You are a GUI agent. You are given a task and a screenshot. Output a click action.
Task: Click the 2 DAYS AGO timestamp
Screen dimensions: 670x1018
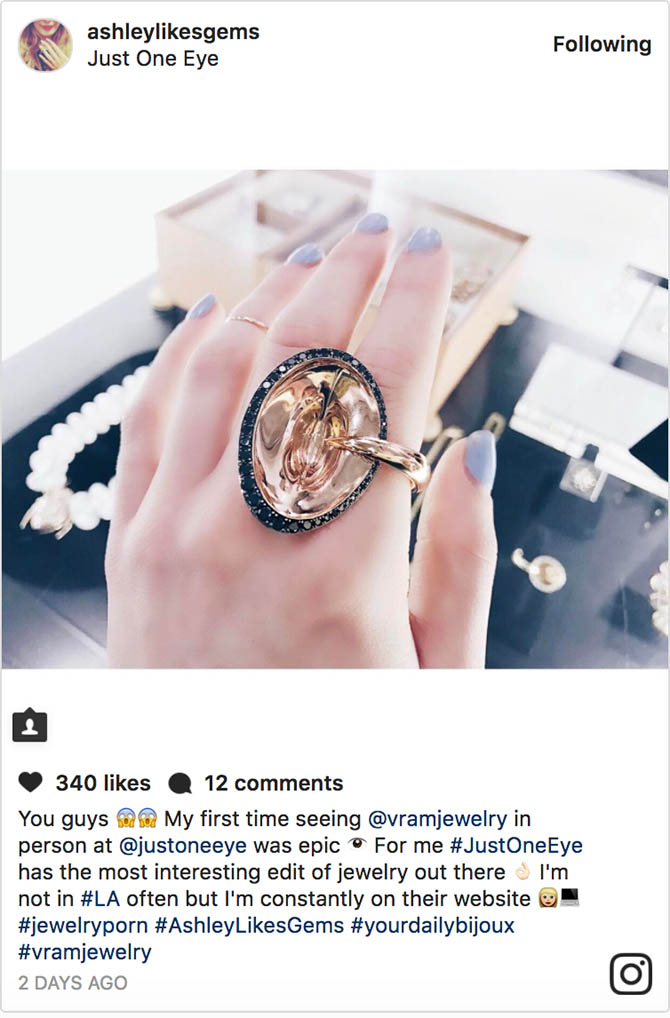pyautogui.click(x=73, y=982)
